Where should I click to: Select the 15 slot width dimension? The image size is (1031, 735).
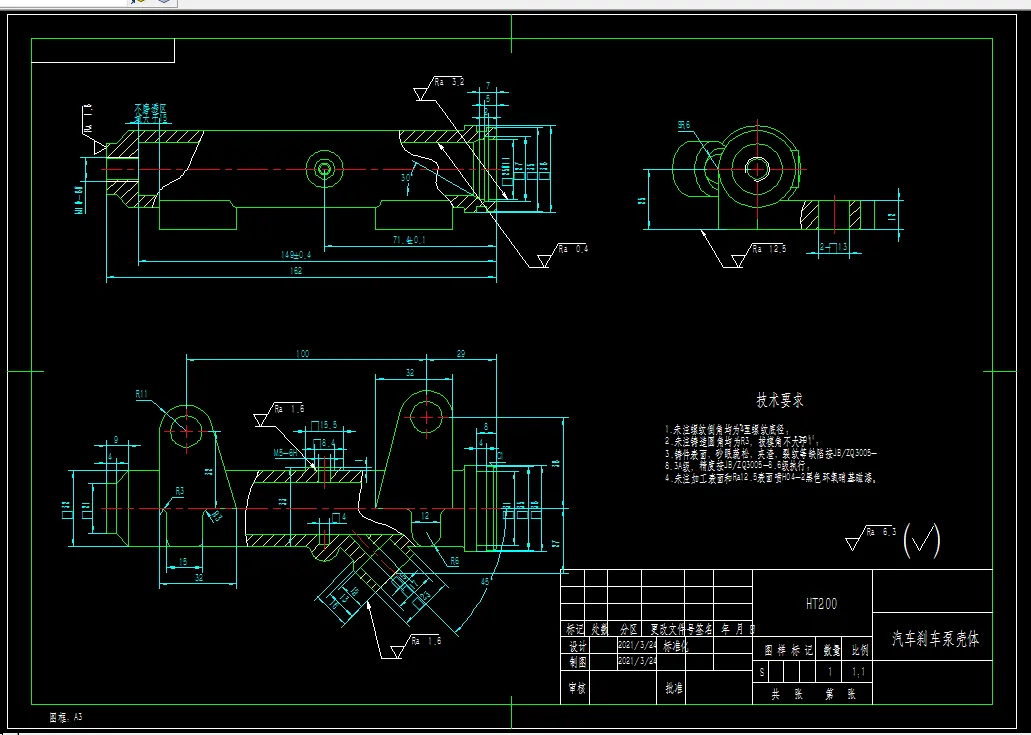tap(183, 561)
